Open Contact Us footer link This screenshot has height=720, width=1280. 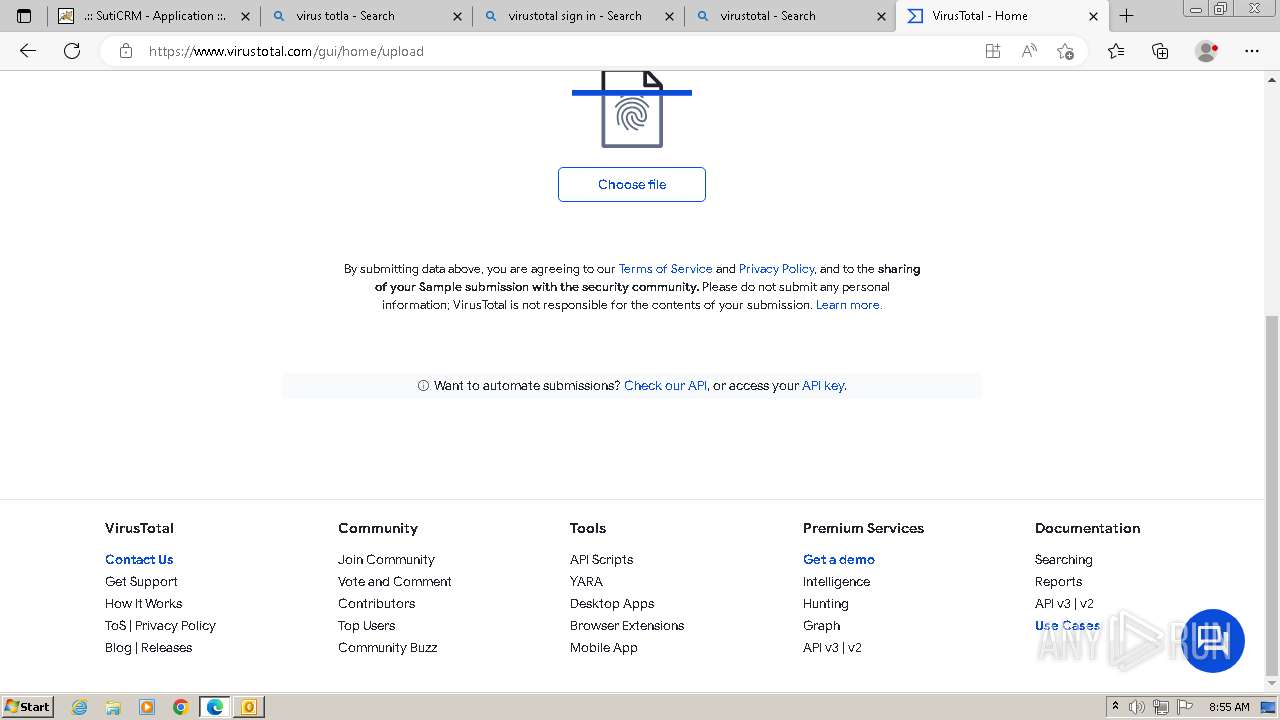(x=139, y=559)
